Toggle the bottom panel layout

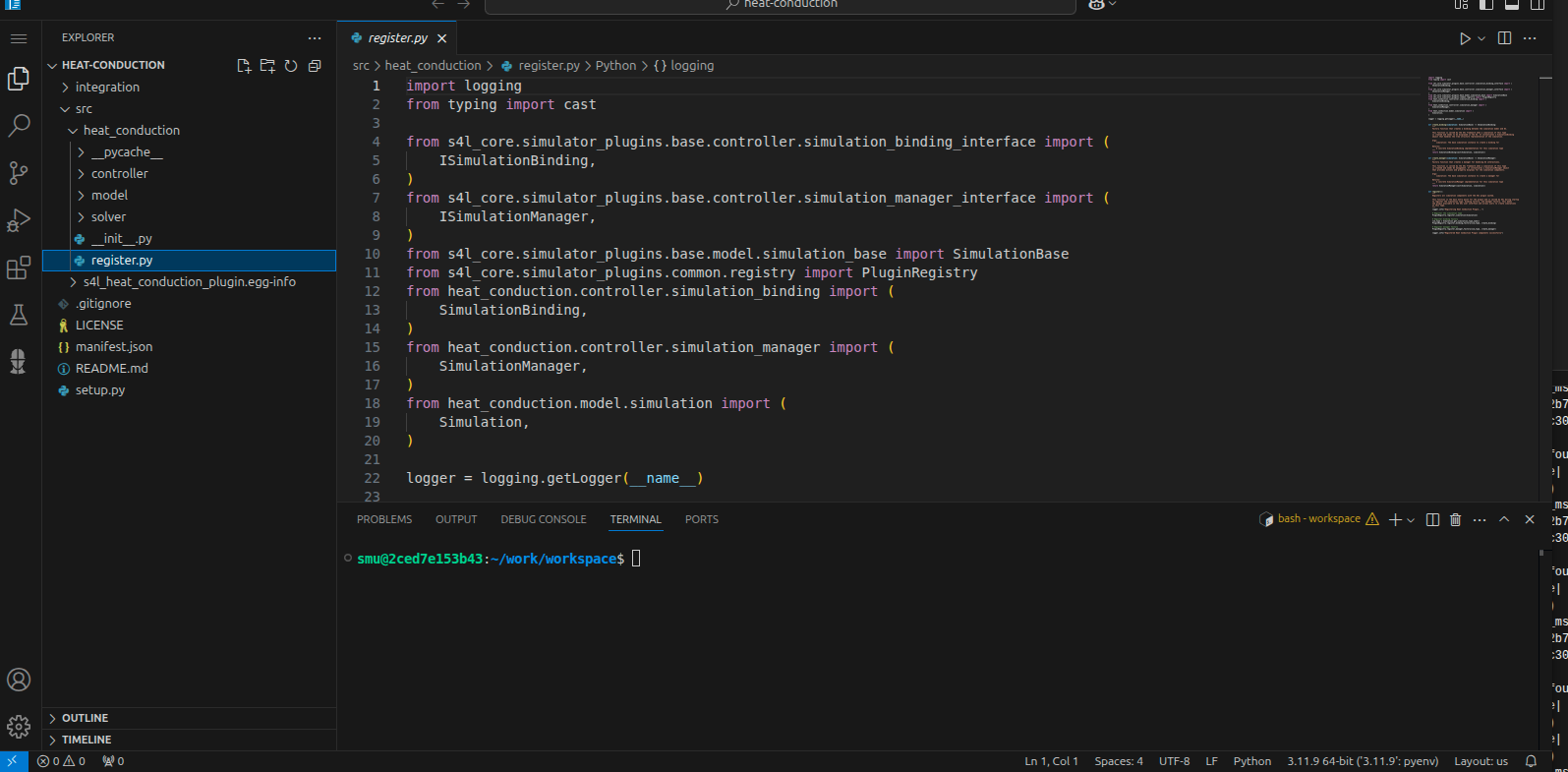coord(1512,5)
